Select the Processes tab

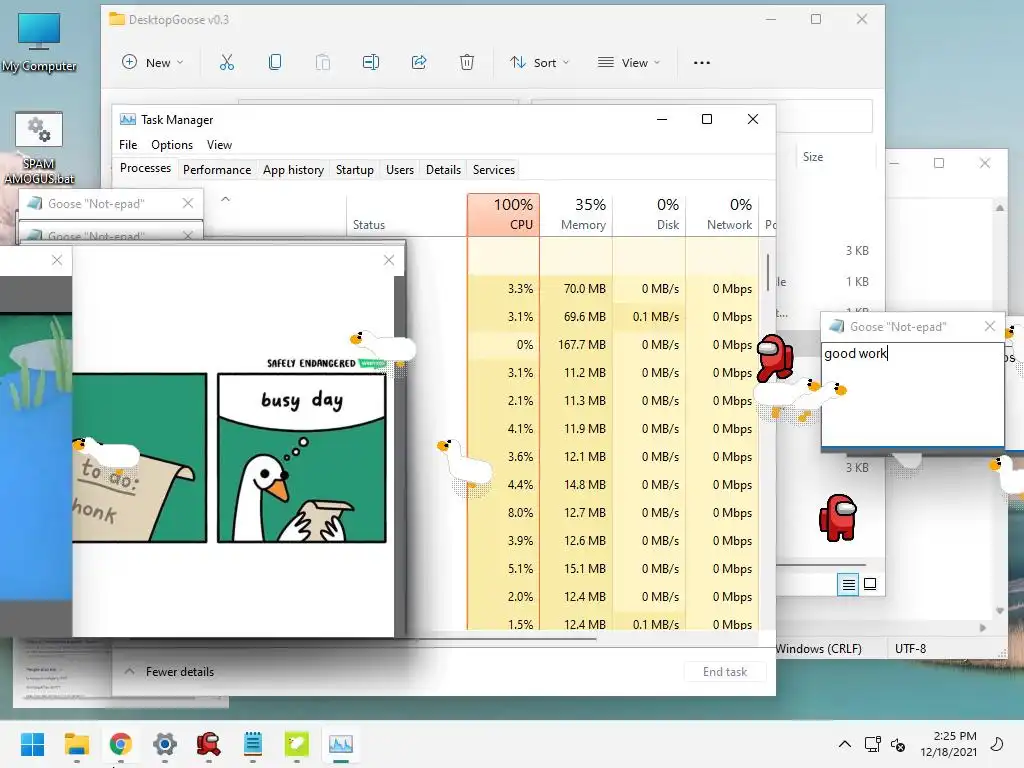click(145, 168)
